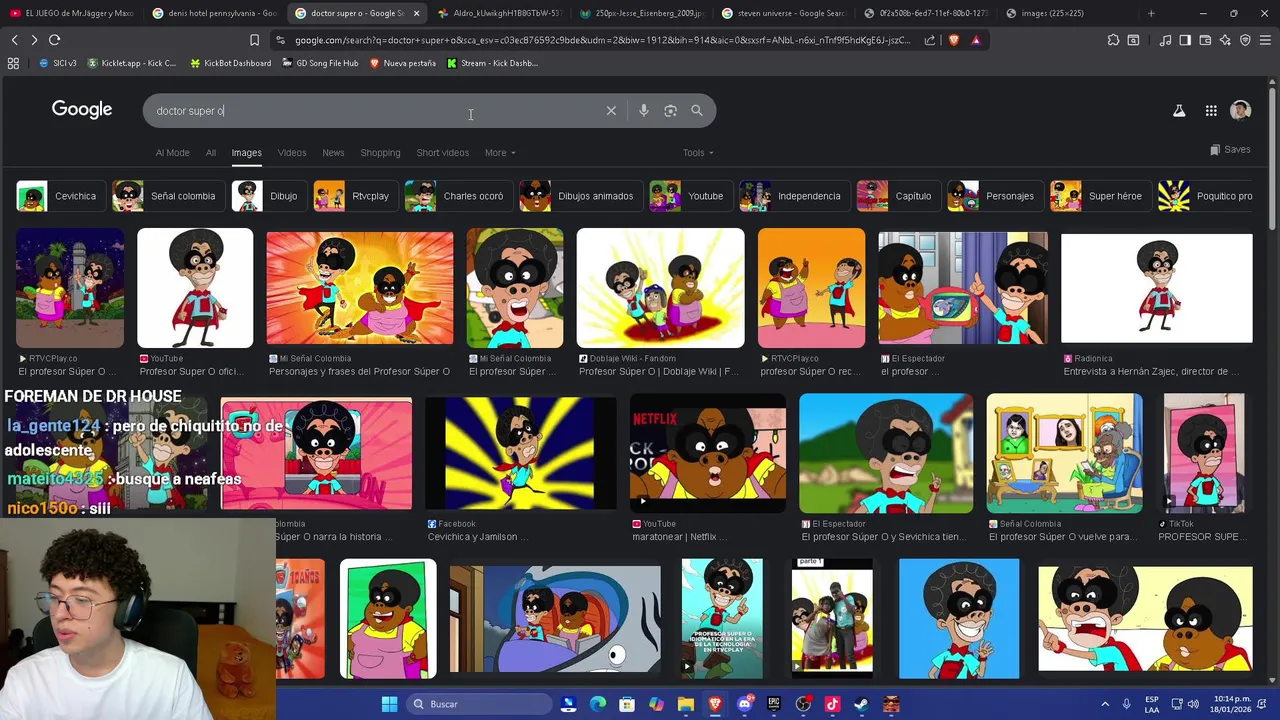Switch to the Shopping tab
The height and width of the screenshot is (720, 1280).
click(x=380, y=153)
